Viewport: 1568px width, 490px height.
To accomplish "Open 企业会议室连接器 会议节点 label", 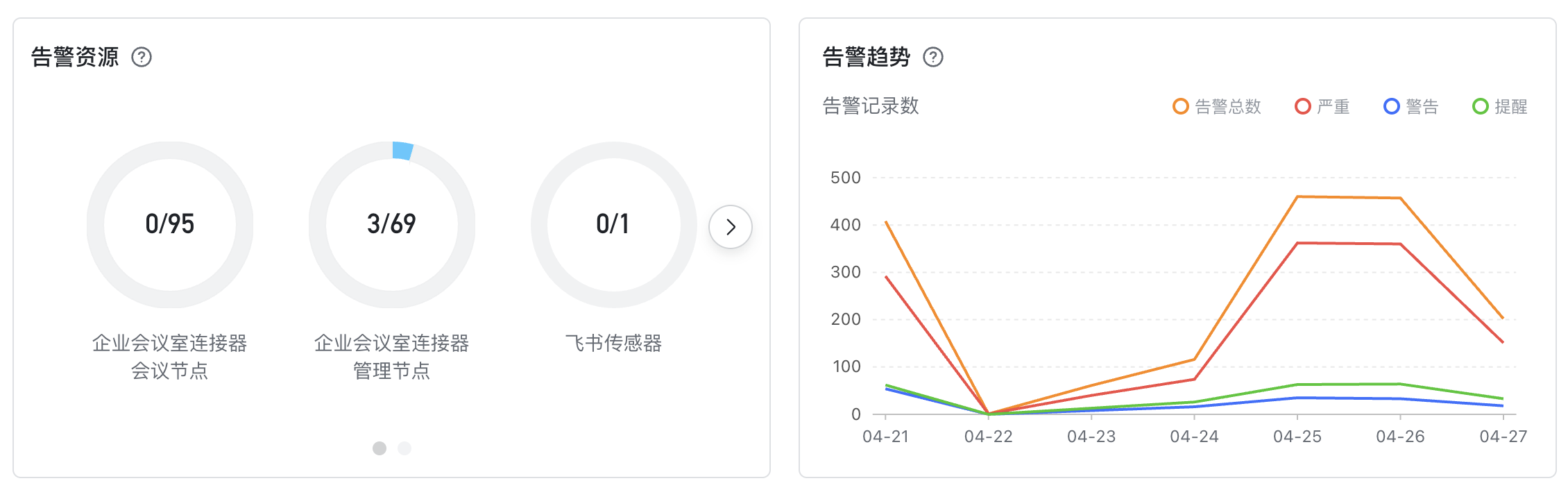I will coord(170,357).
